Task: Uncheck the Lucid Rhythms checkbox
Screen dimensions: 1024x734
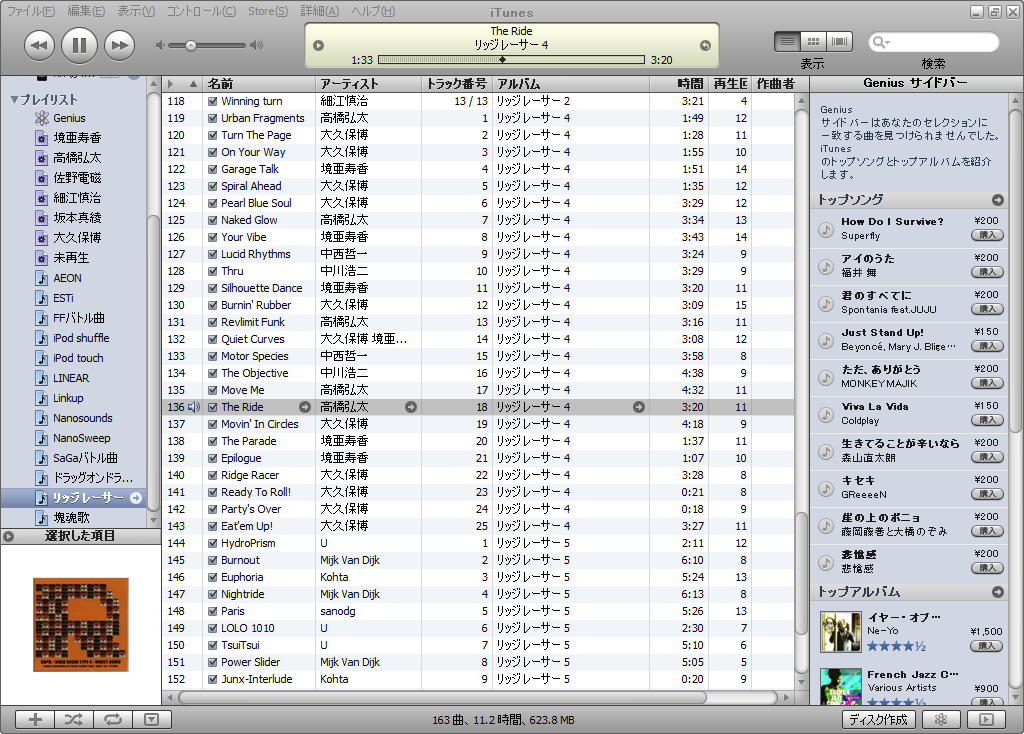Action: [212, 254]
